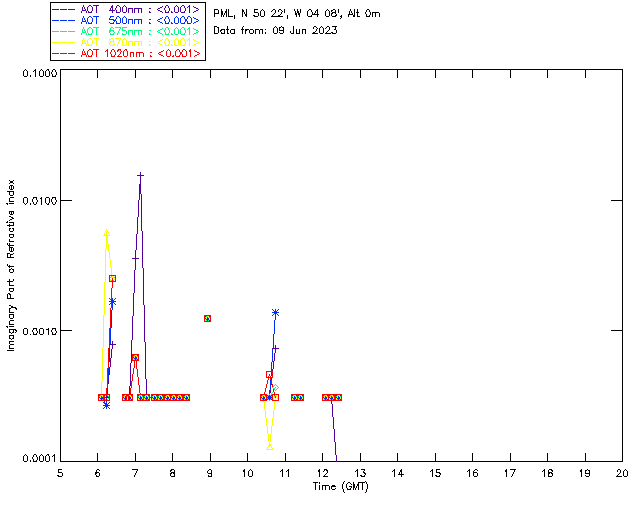Click the blue asterisk peak near hour 10.7

276,313
